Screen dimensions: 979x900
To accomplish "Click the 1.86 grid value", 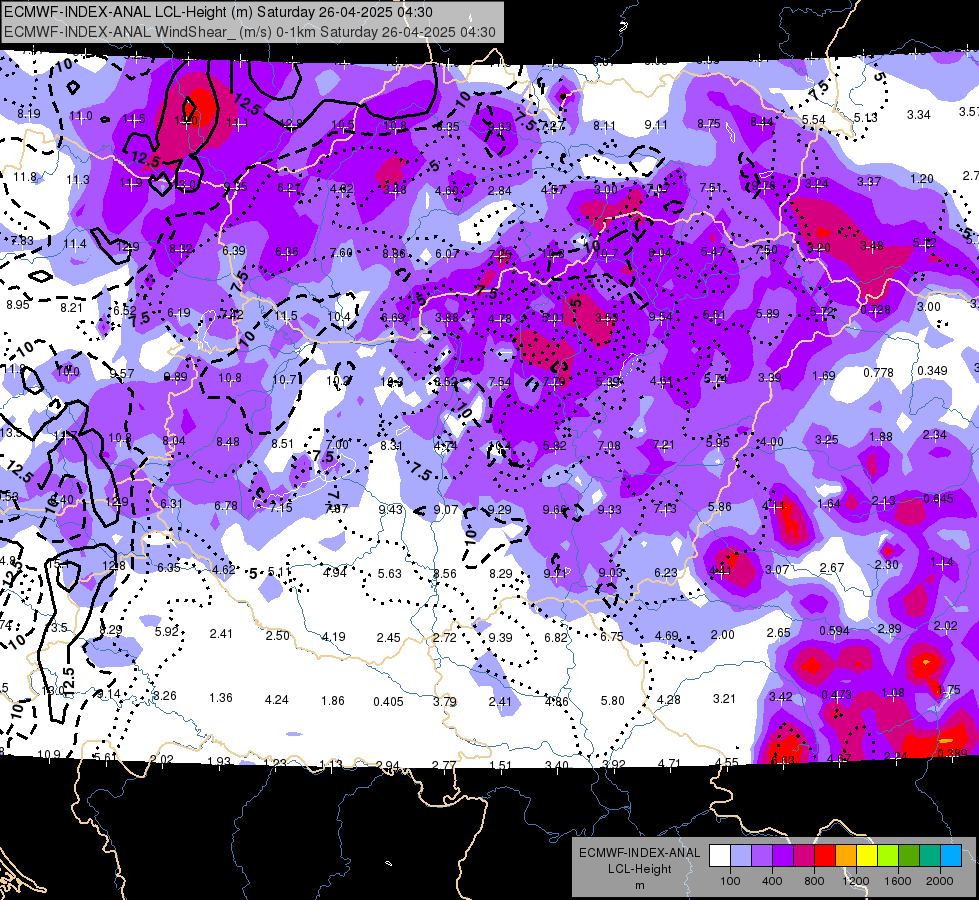I will (x=333, y=701).
